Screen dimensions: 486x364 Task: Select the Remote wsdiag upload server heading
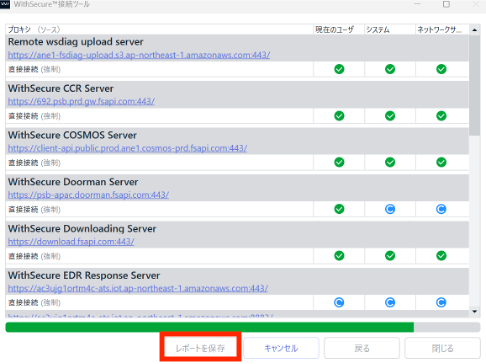pos(76,42)
